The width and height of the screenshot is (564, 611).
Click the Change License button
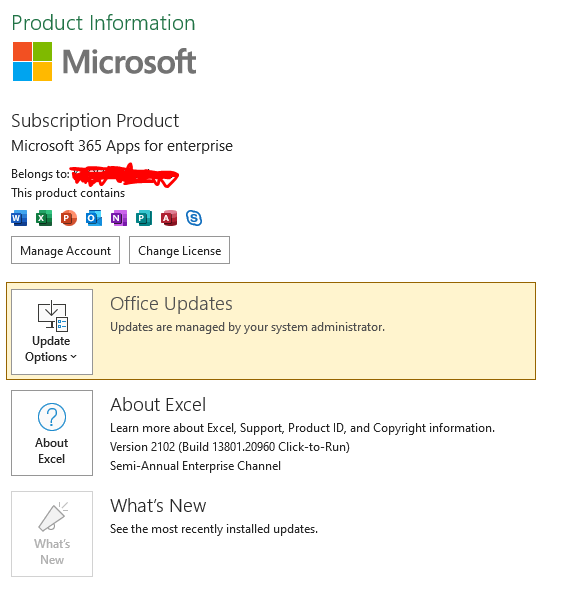179,250
